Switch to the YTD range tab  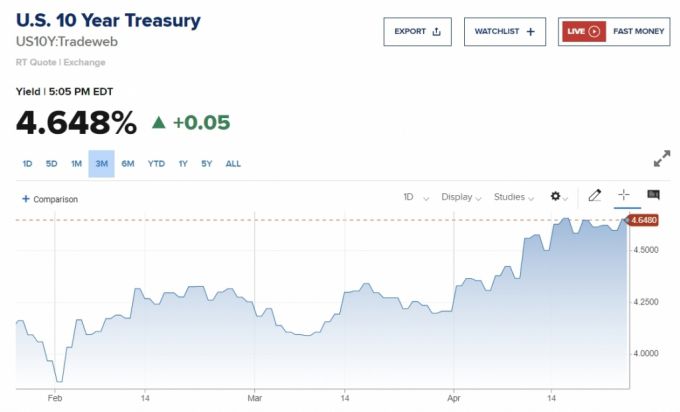[156, 164]
